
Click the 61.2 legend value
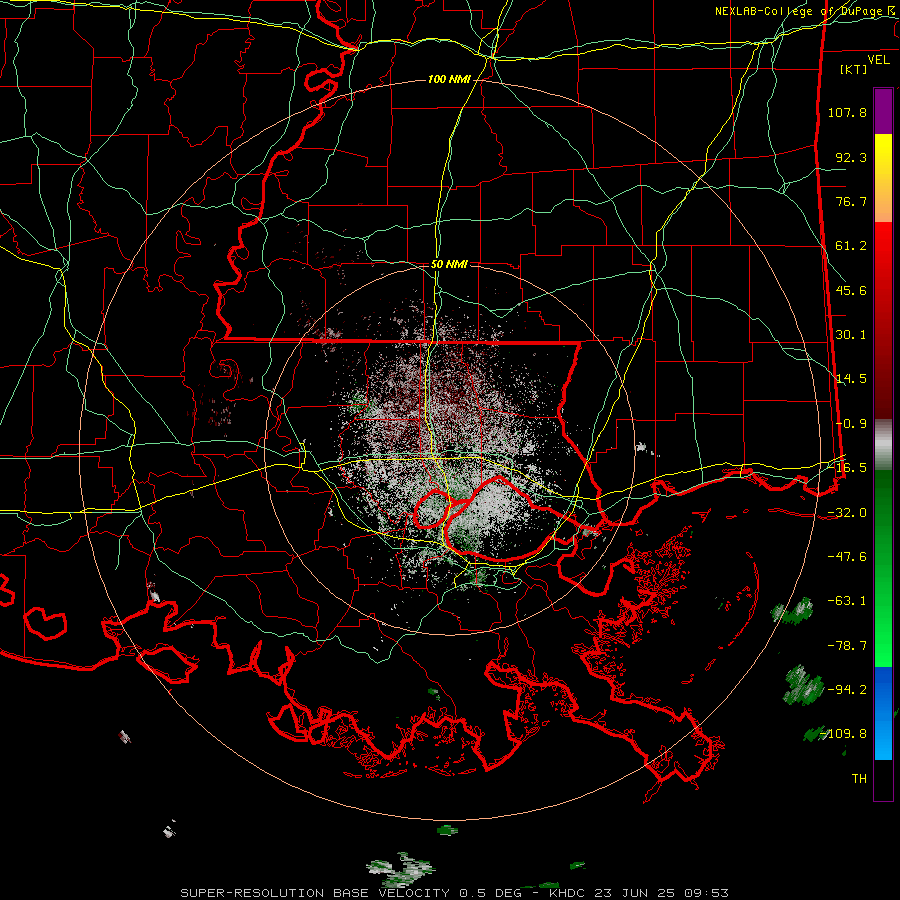851,246
